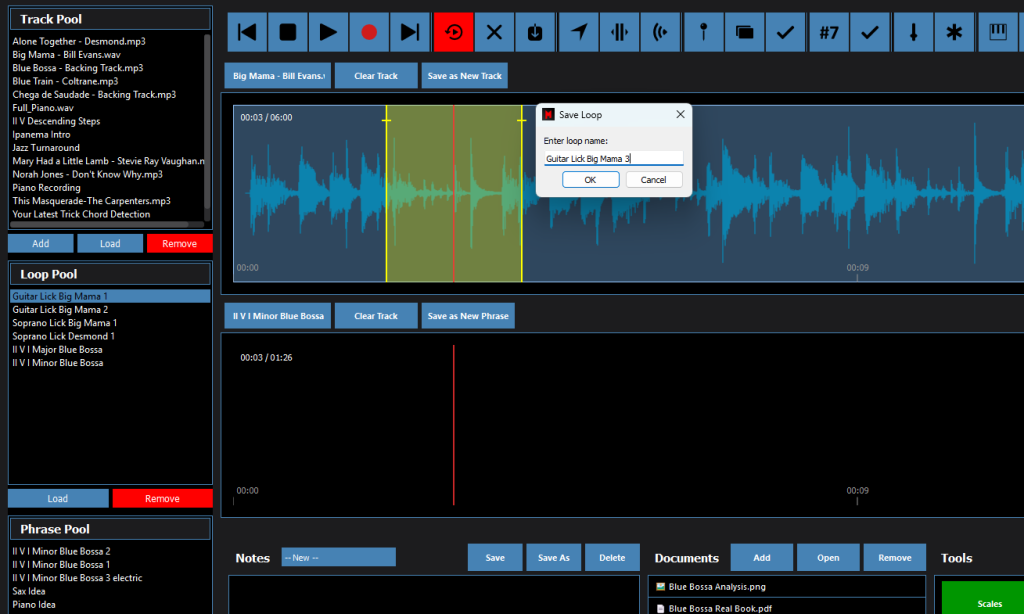Screen dimensions: 1024x614
Task: Toggle the red loop playback button
Action: (x=453, y=32)
